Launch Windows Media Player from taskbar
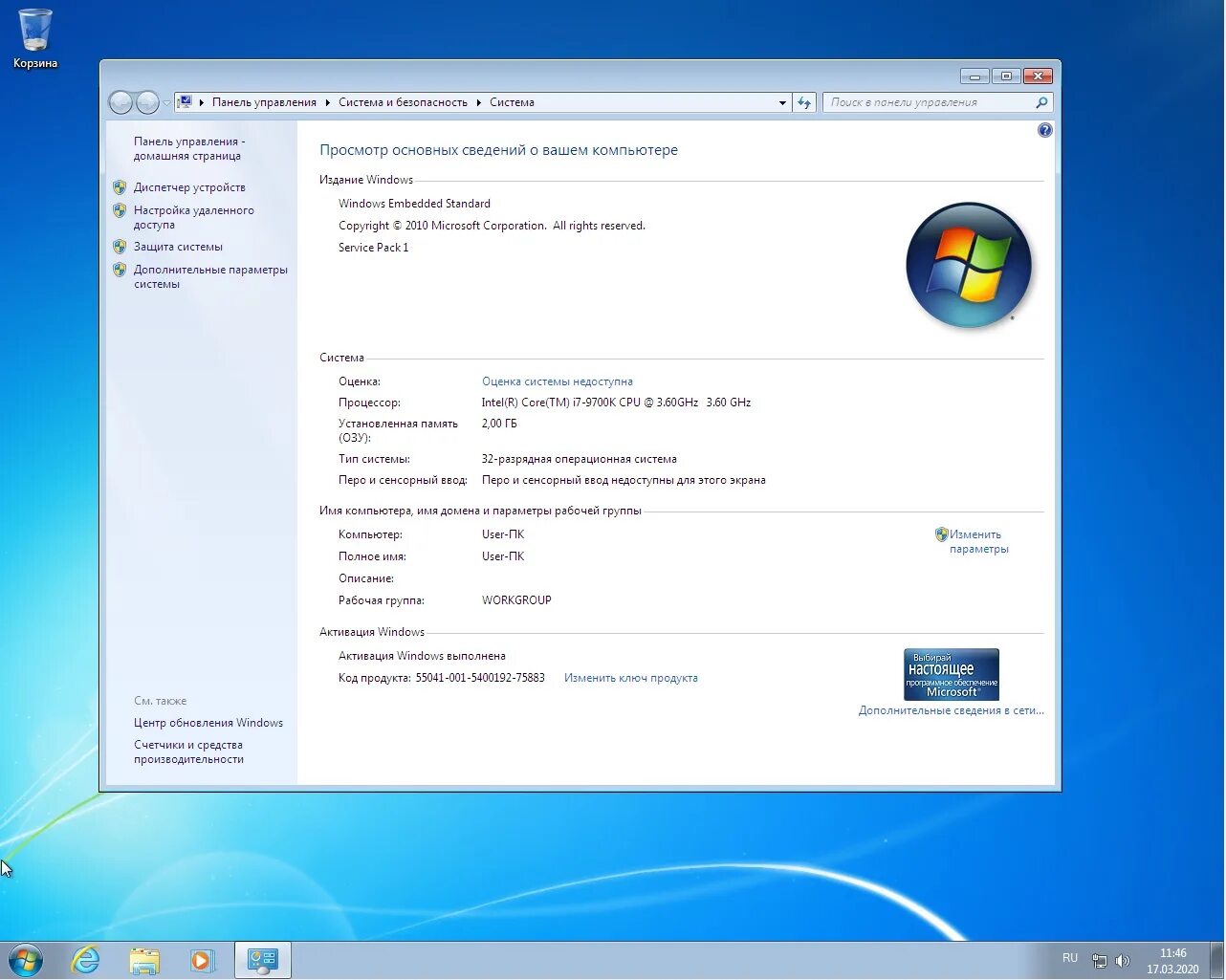The height and width of the screenshot is (980, 1226). click(x=203, y=960)
